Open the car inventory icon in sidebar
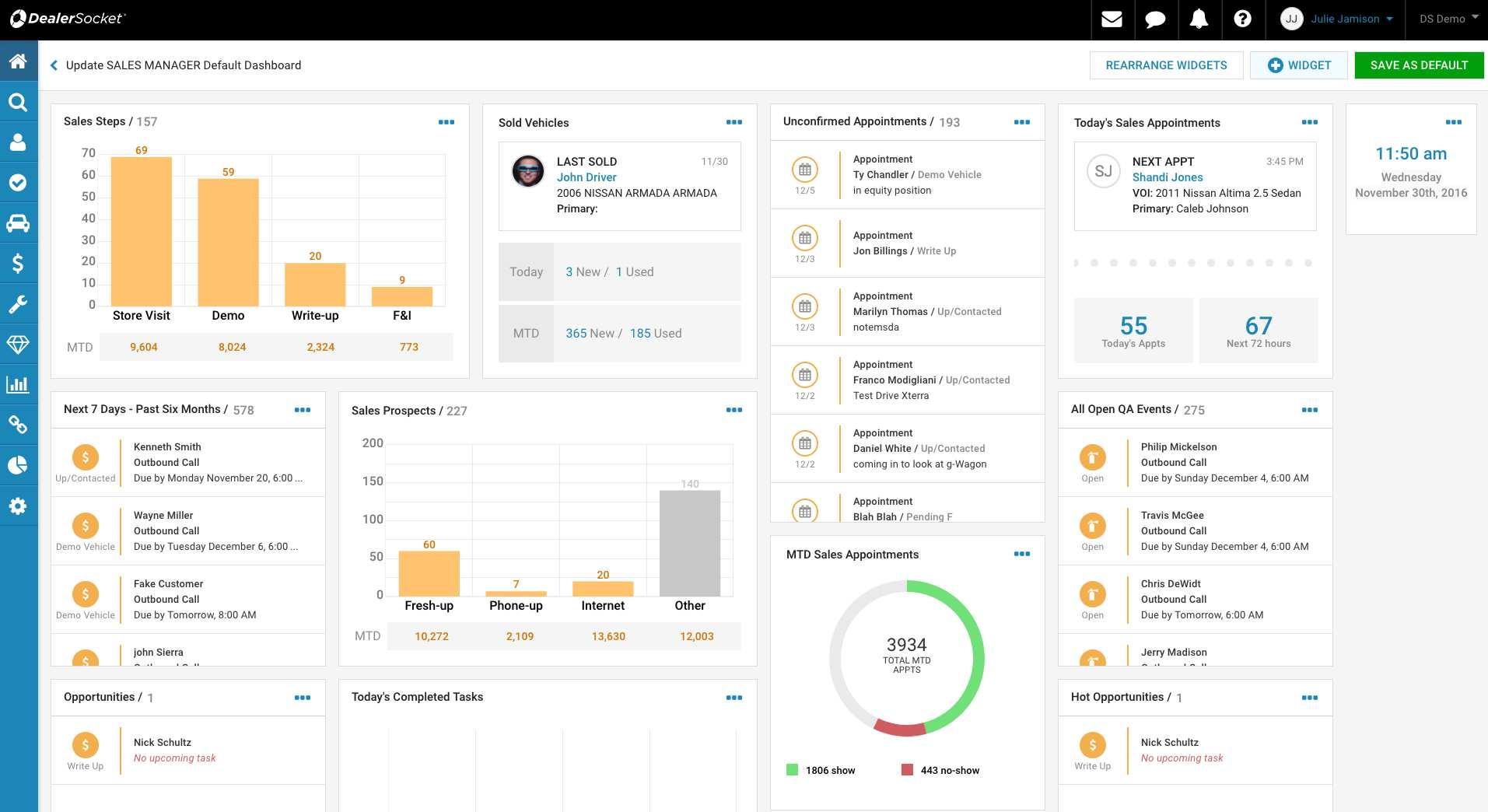Image resolution: width=1488 pixels, height=812 pixels. [19, 223]
